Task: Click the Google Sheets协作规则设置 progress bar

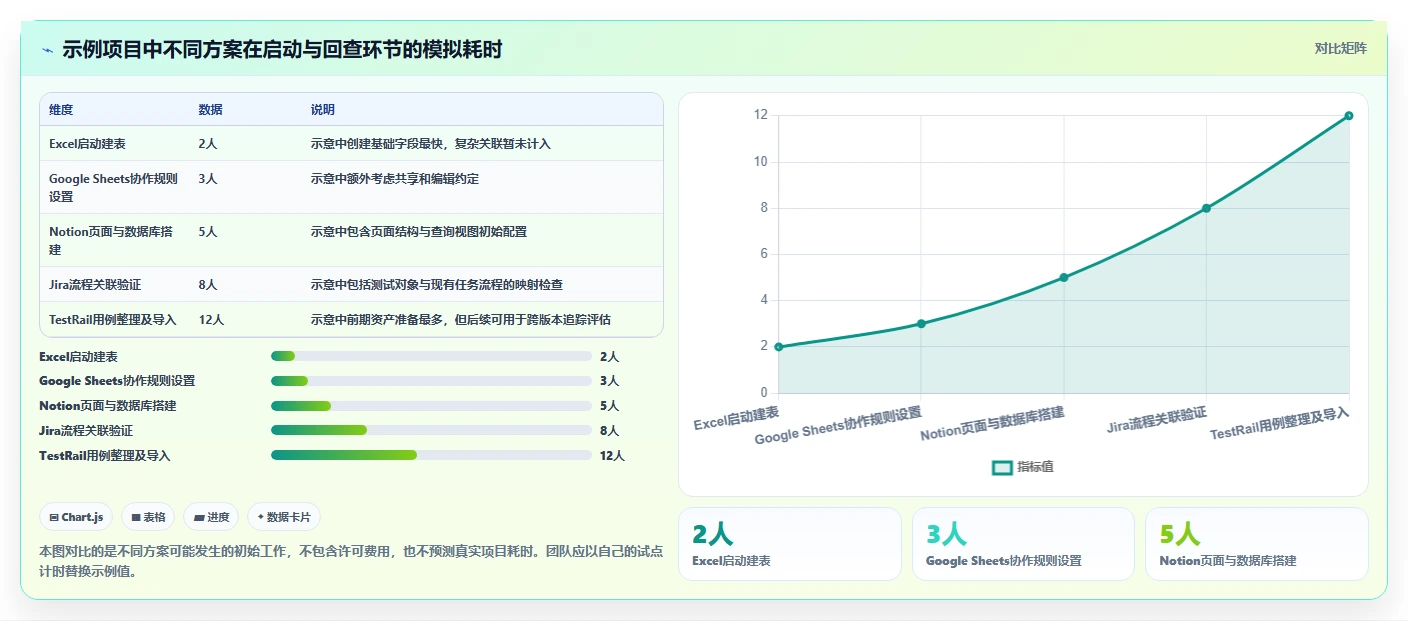Action: click(431, 381)
